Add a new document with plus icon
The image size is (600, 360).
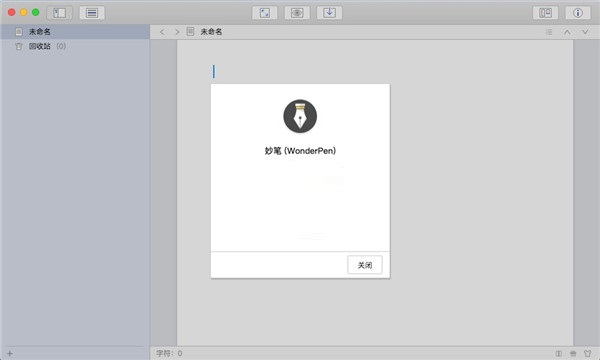[10, 353]
